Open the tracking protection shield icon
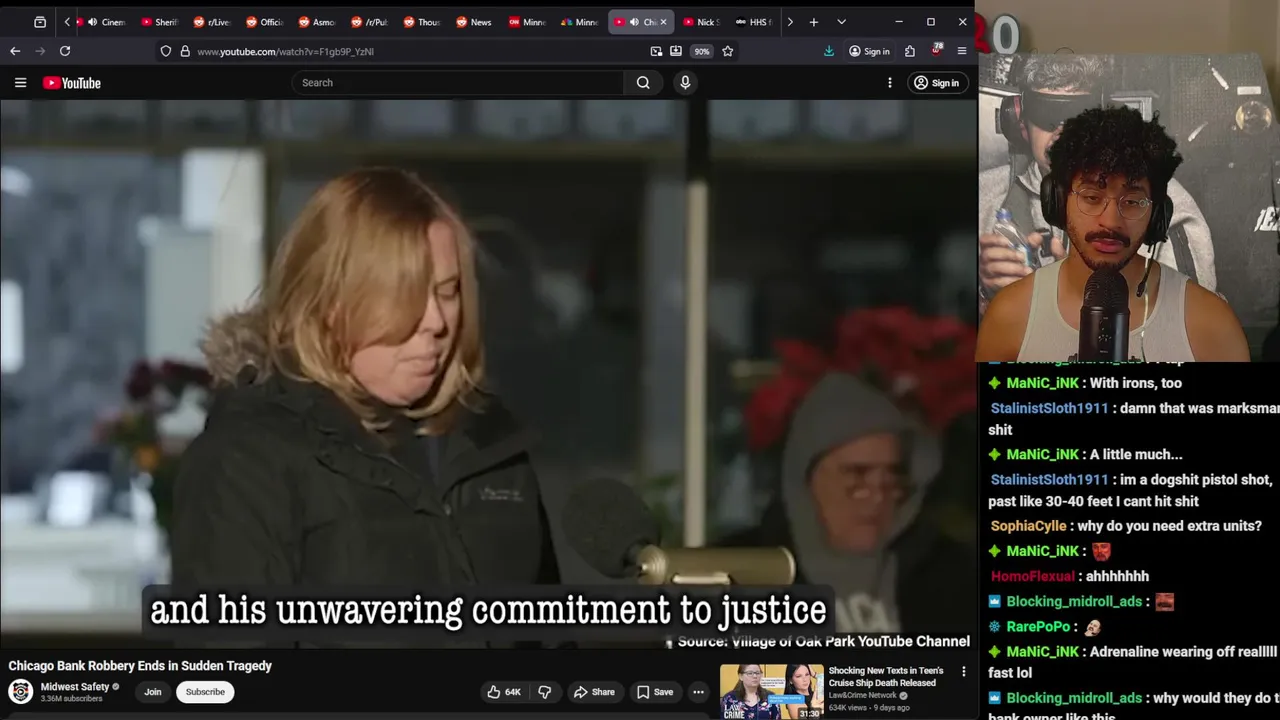The height and width of the screenshot is (720, 1280). (x=166, y=51)
